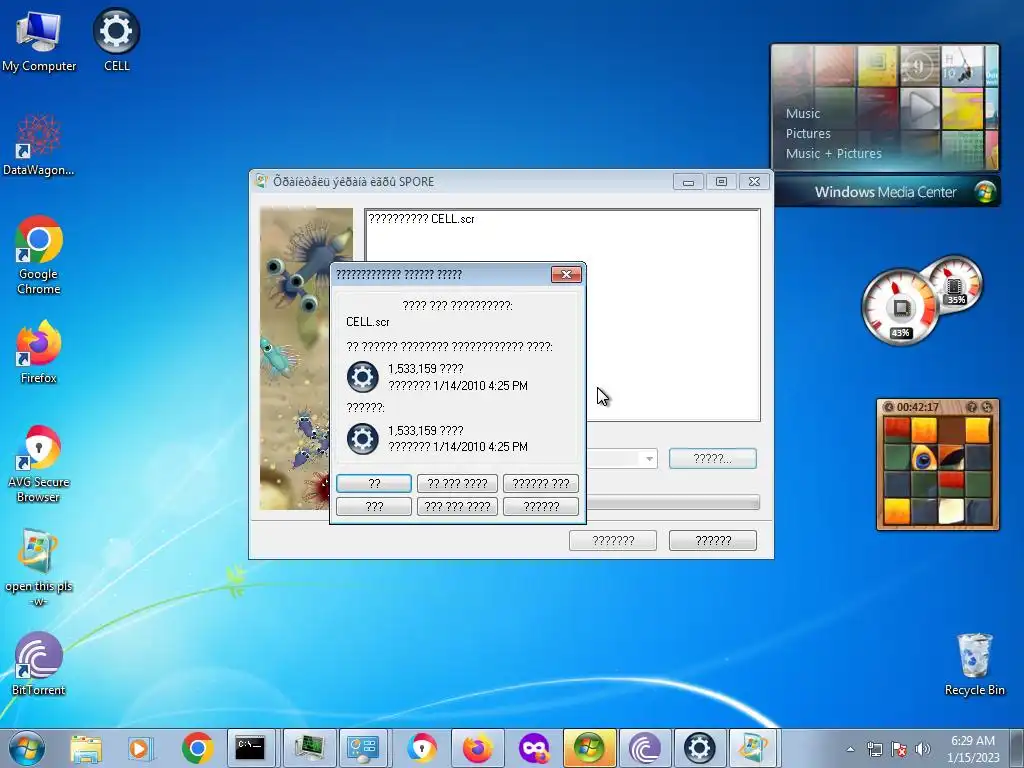1024x768 pixels.
Task: Expand the destination path dropdown arrow
Action: pyautogui.click(x=649, y=458)
